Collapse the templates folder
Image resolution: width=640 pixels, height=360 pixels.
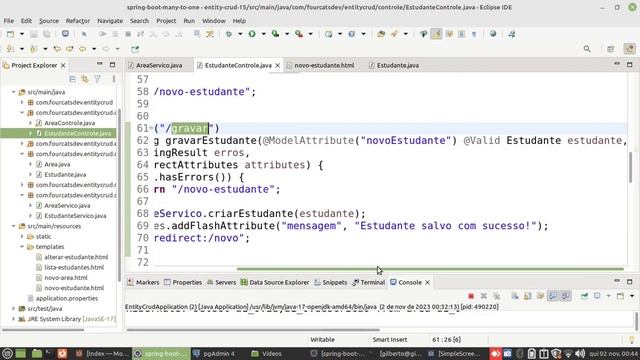pyautogui.click(x=22, y=247)
